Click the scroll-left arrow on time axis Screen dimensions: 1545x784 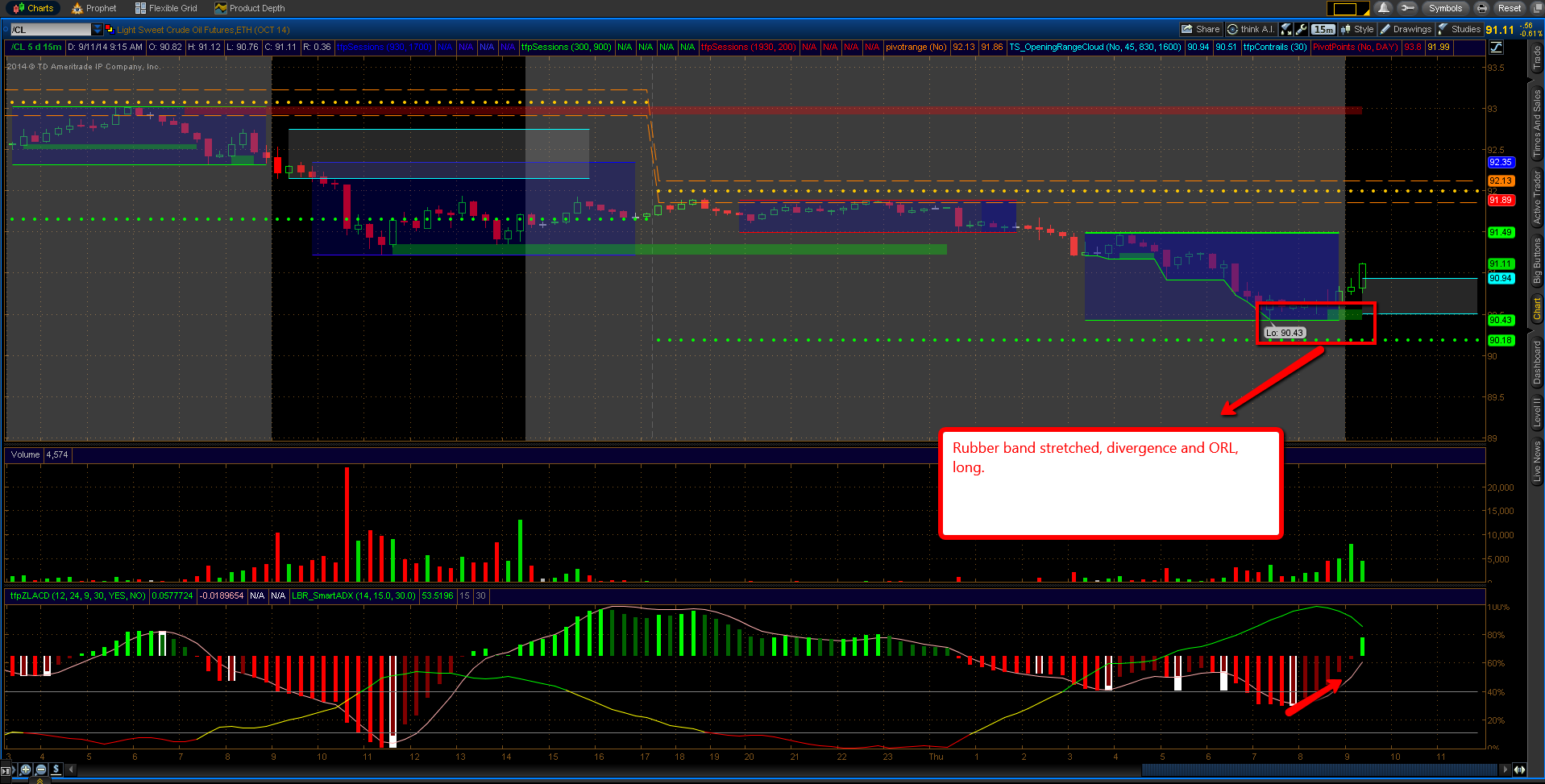(x=71, y=769)
